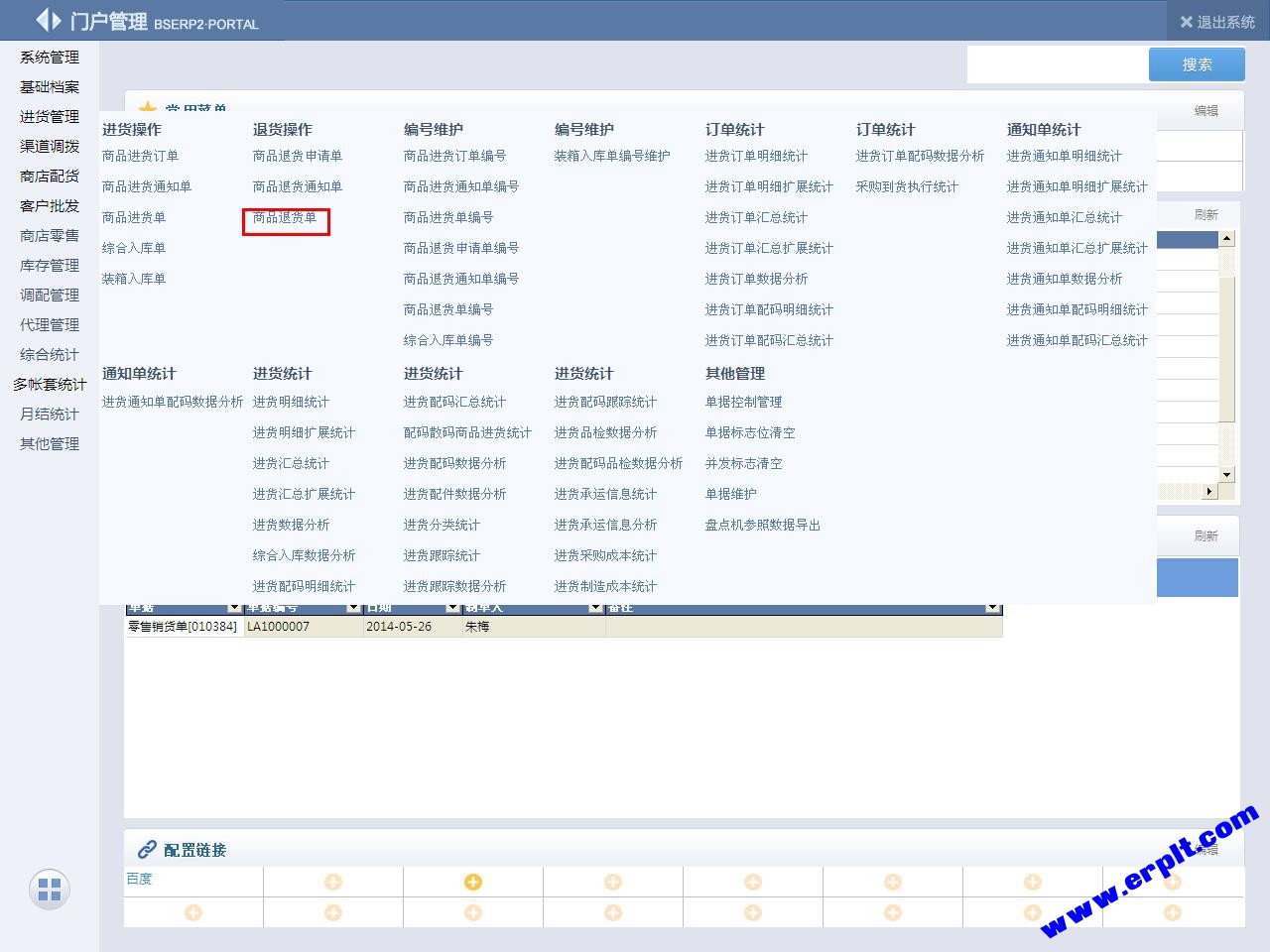Open 商店配货 in the sidebar
This screenshot has width=1270, height=952.
pos(50,177)
